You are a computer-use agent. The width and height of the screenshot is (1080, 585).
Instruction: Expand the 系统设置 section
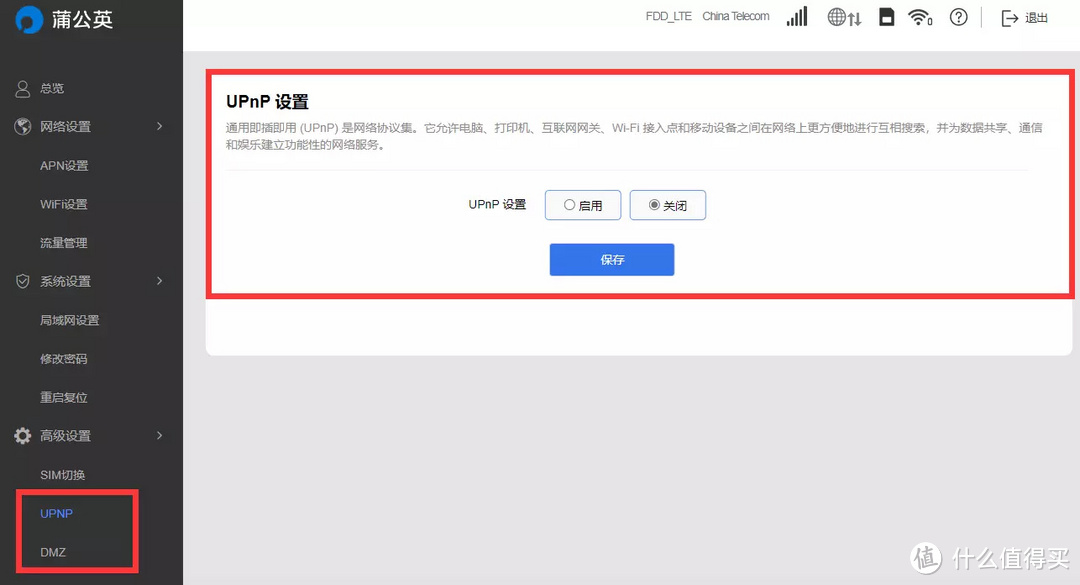pos(62,281)
